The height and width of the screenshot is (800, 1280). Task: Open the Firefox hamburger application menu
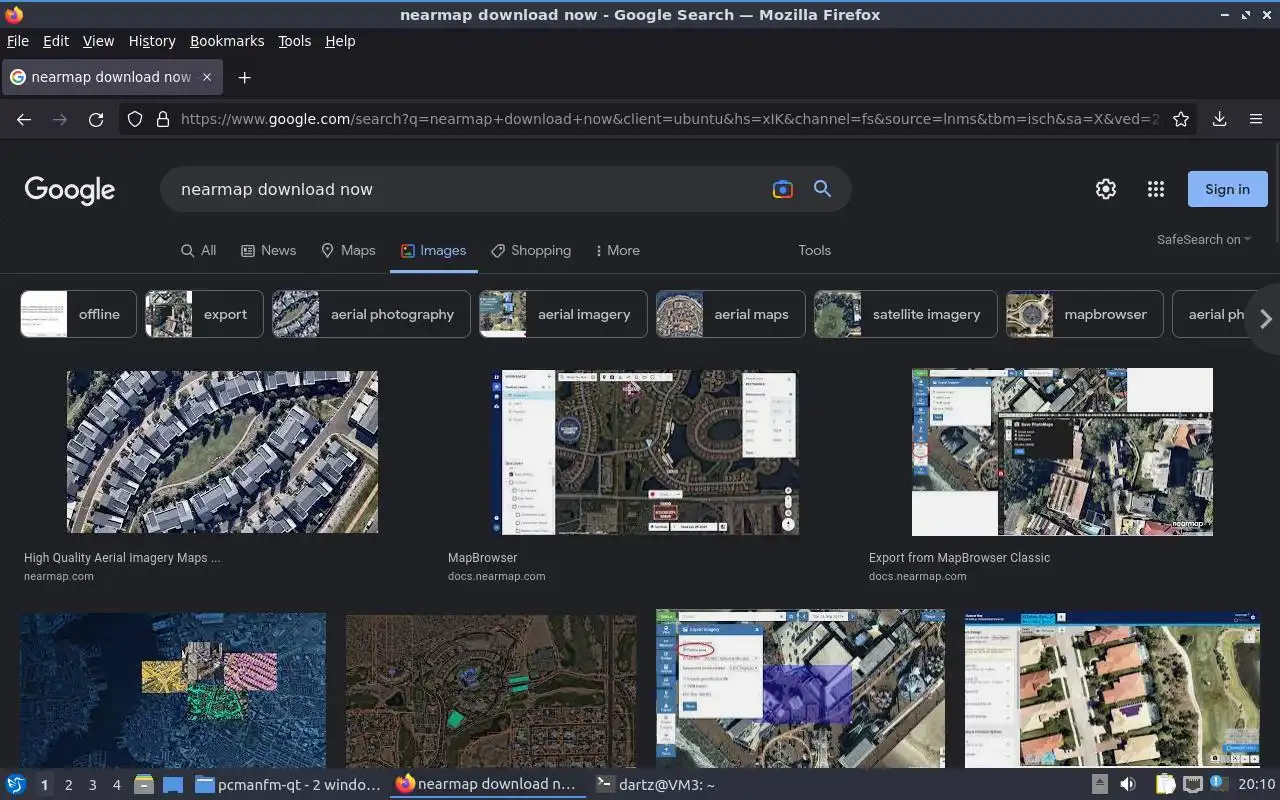click(1256, 119)
